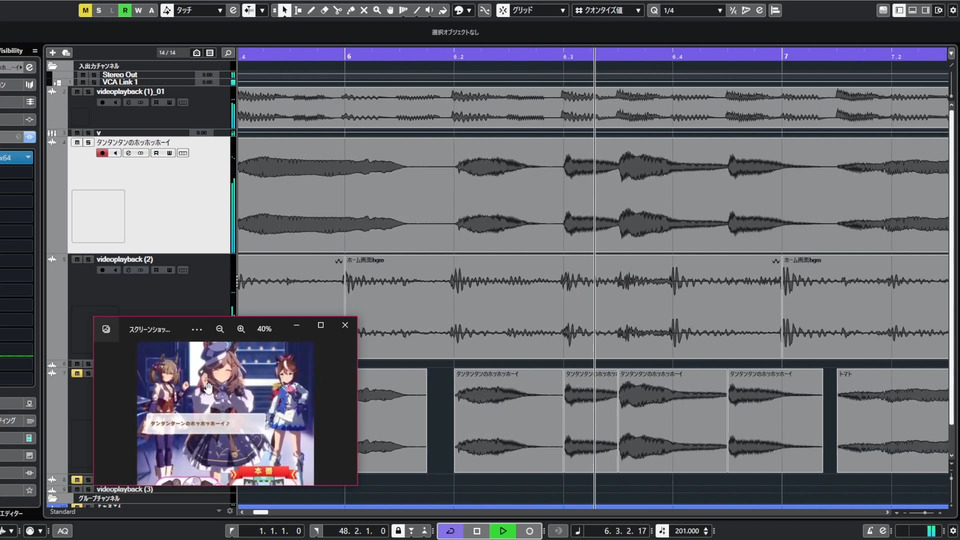Select the Zoom magnifier tool
Screen dimensions: 960x540
point(376,10)
